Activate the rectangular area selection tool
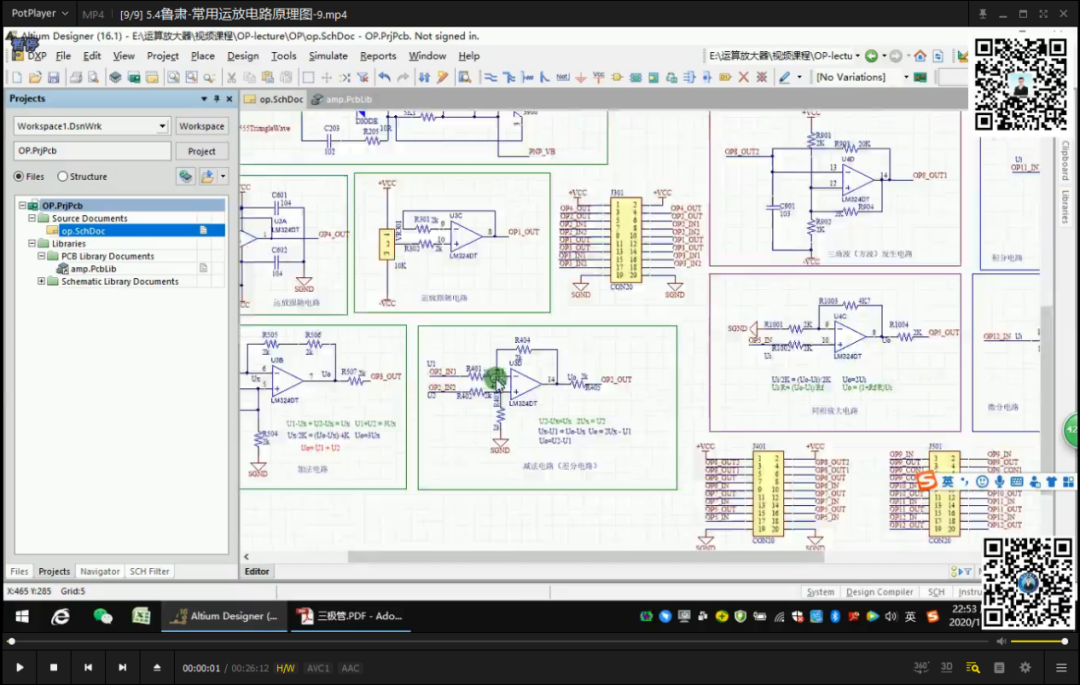Image resolution: width=1080 pixels, height=685 pixels. coord(308,78)
